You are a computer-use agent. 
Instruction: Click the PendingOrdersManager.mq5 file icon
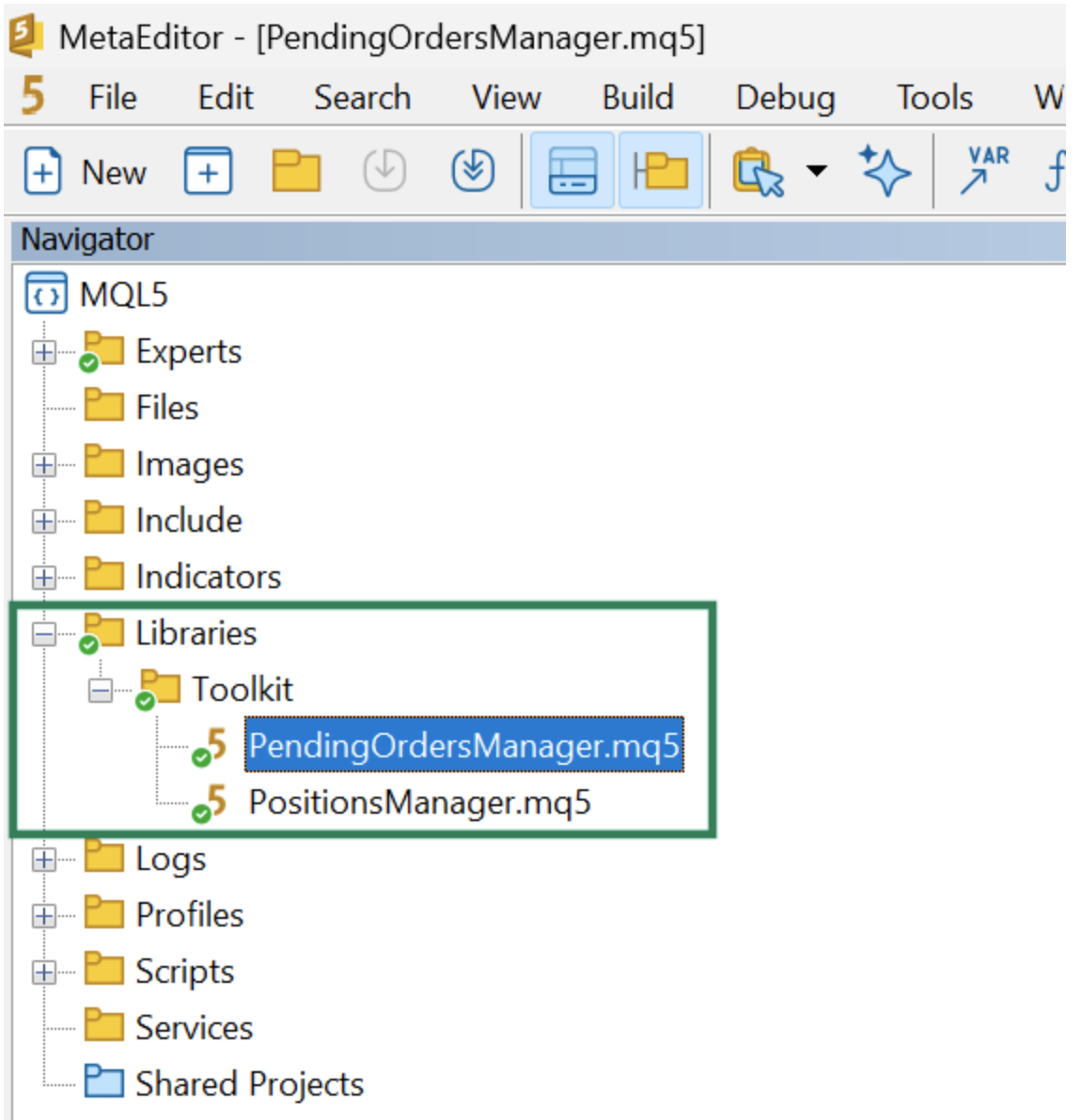click(x=210, y=746)
